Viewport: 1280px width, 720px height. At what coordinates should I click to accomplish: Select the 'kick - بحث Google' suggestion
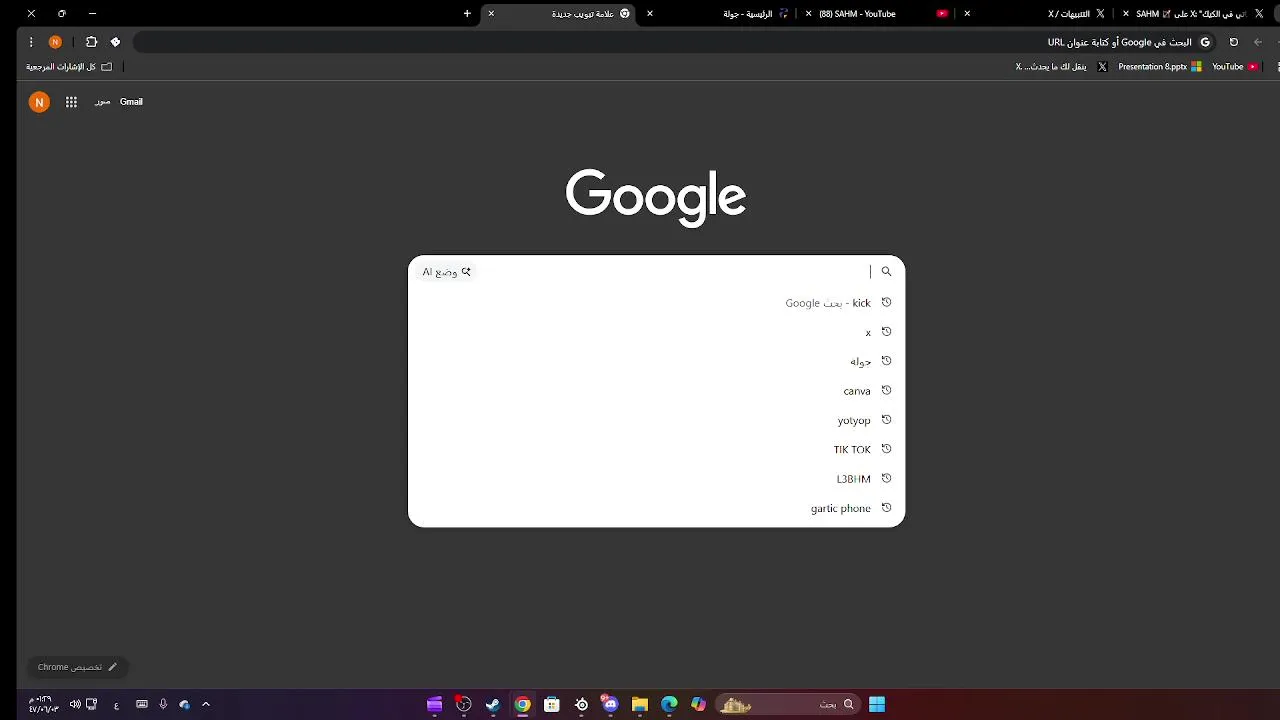(x=656, y=302)
